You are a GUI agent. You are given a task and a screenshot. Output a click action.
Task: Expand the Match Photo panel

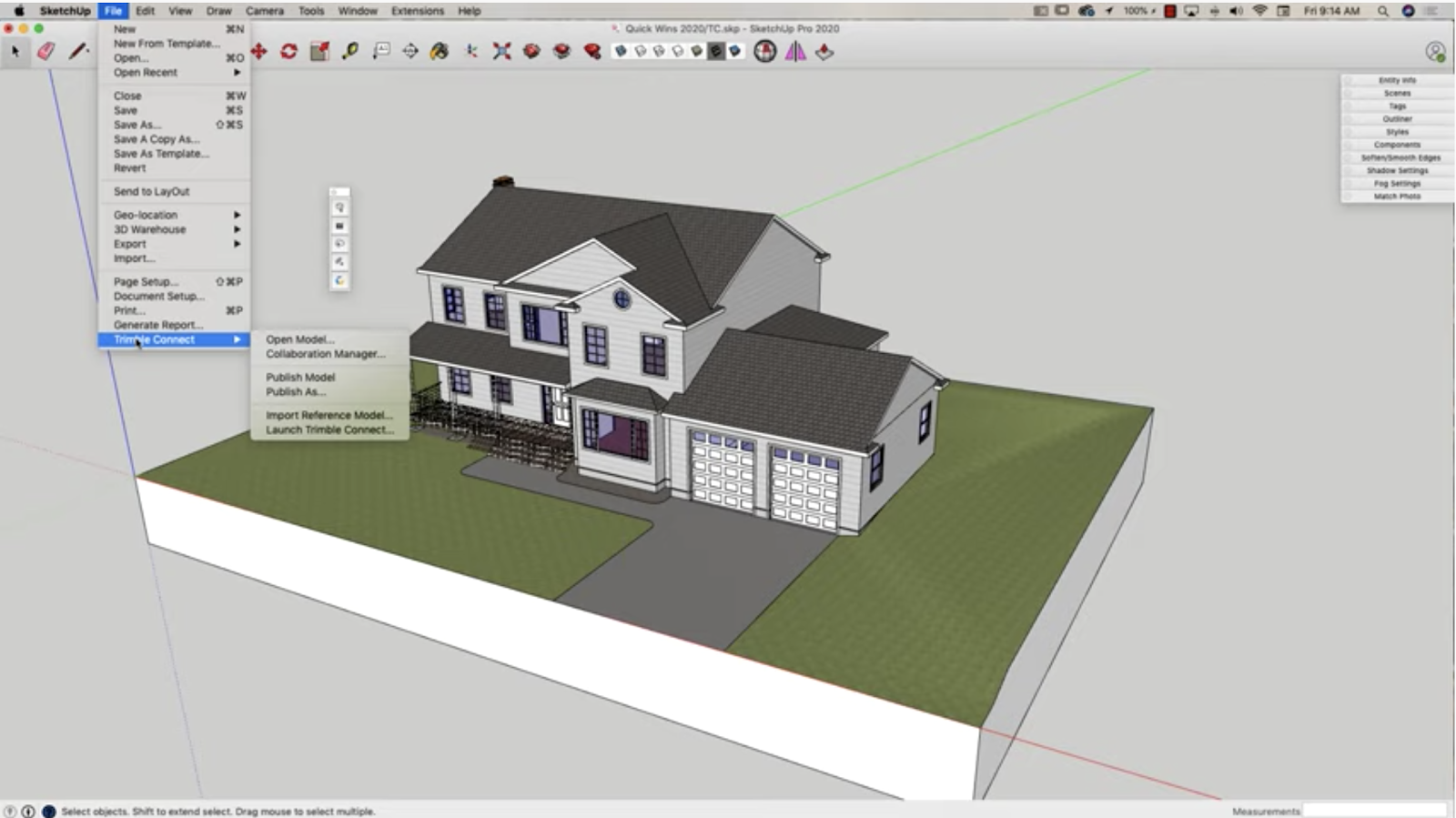point(1397,196)
